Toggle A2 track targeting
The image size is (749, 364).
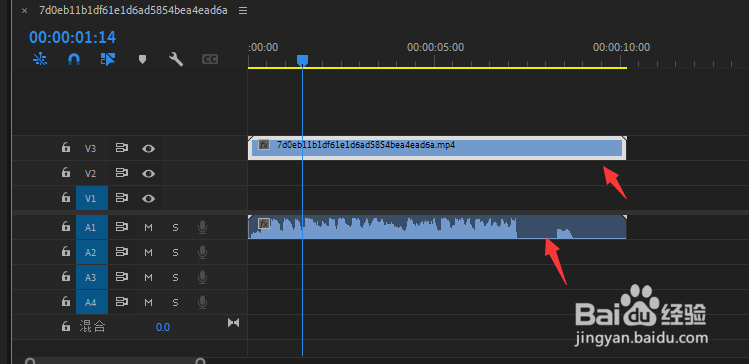pos(91,253)
